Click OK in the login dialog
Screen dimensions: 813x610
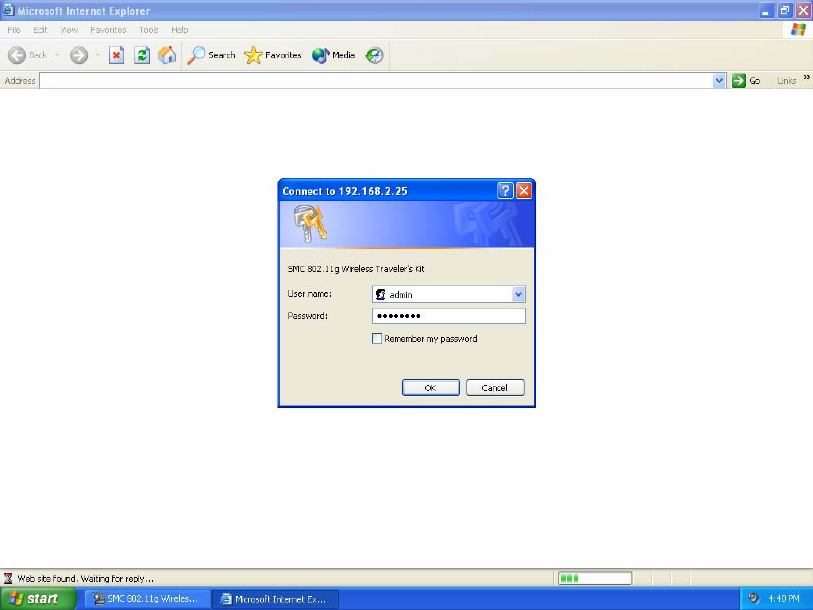click(430, 387)
